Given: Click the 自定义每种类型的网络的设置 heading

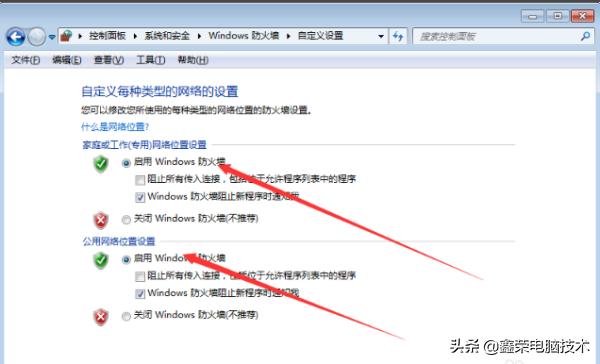Looking at the screenshot, I should (x=160, y=91).
